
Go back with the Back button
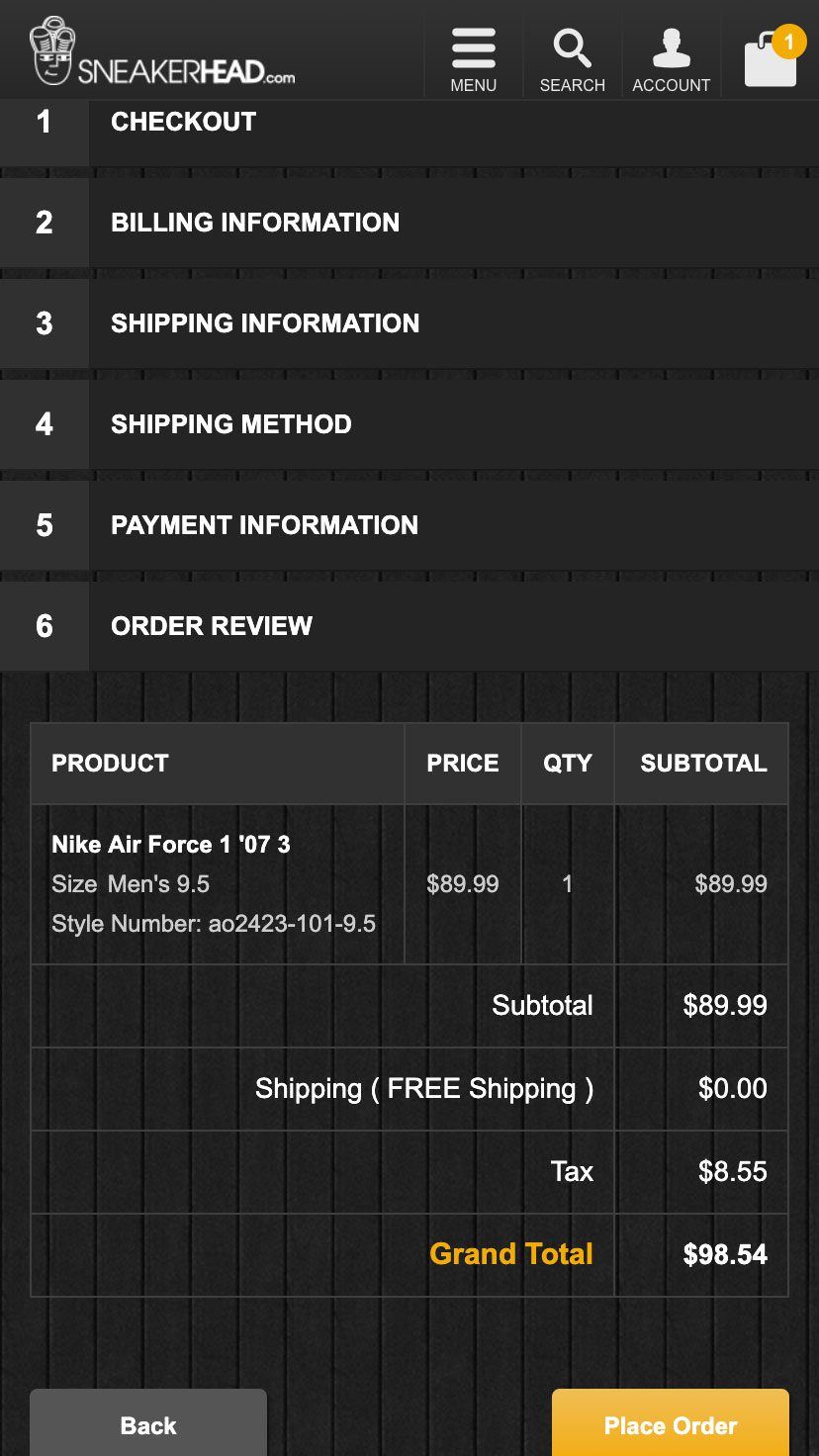tap(148, 1424)
